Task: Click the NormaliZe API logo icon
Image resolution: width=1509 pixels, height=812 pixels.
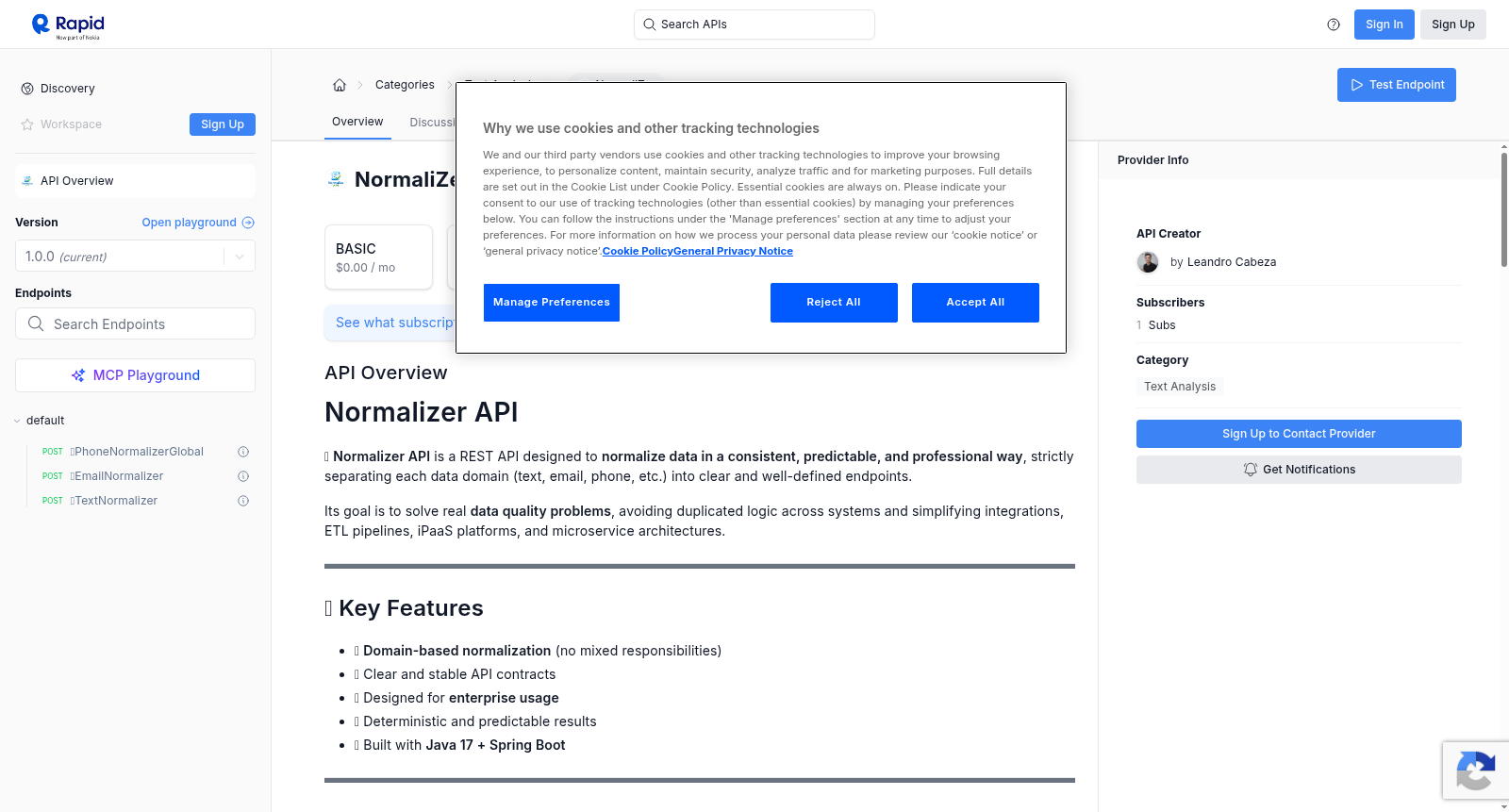Action: [336, 179]
